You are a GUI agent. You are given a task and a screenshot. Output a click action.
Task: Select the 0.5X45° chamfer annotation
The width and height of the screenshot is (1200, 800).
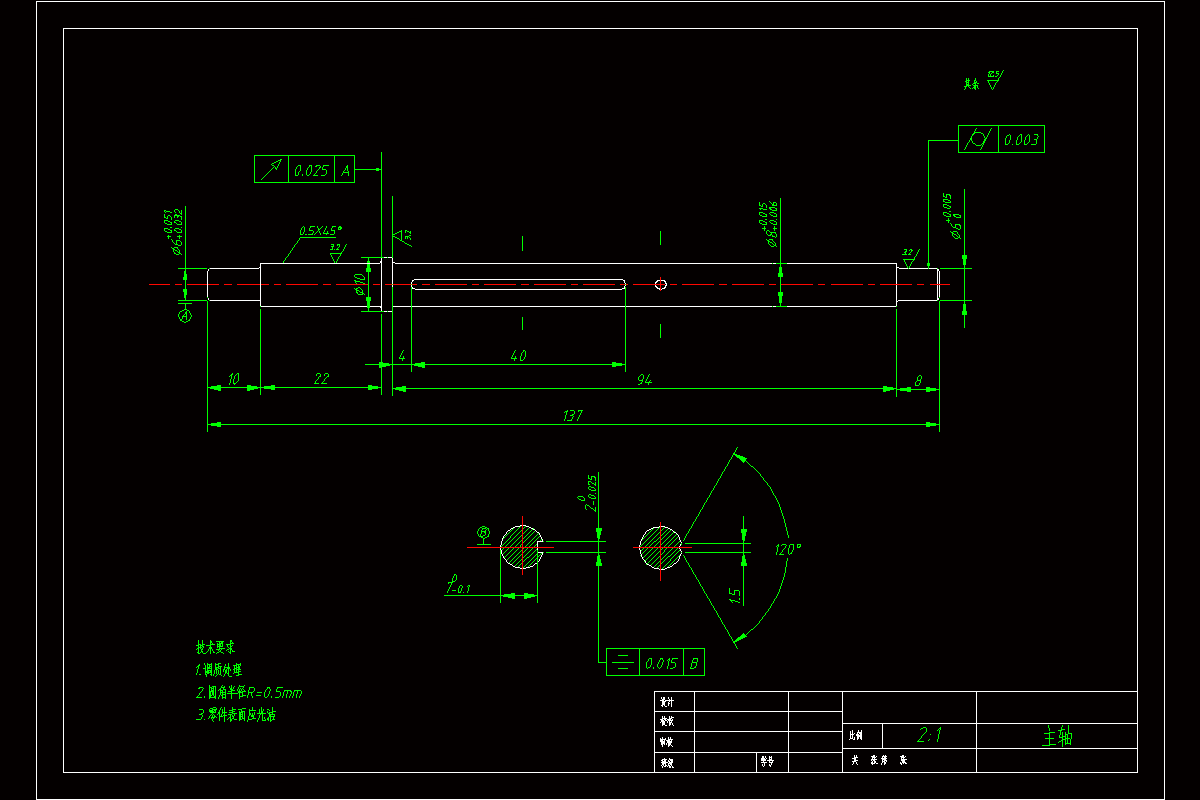click(x=320, y=230)
